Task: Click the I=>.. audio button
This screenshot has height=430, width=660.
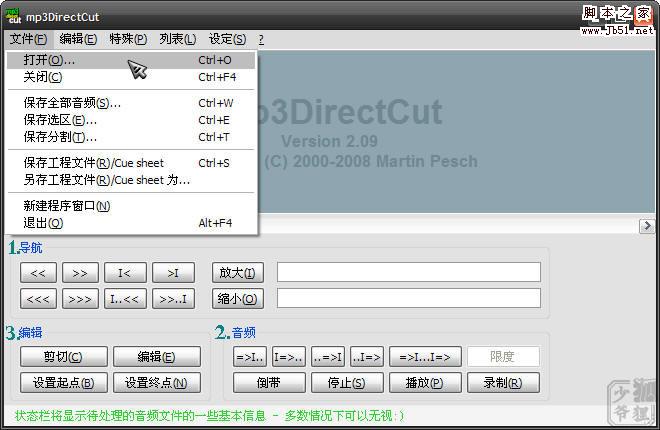Action: 289,357
